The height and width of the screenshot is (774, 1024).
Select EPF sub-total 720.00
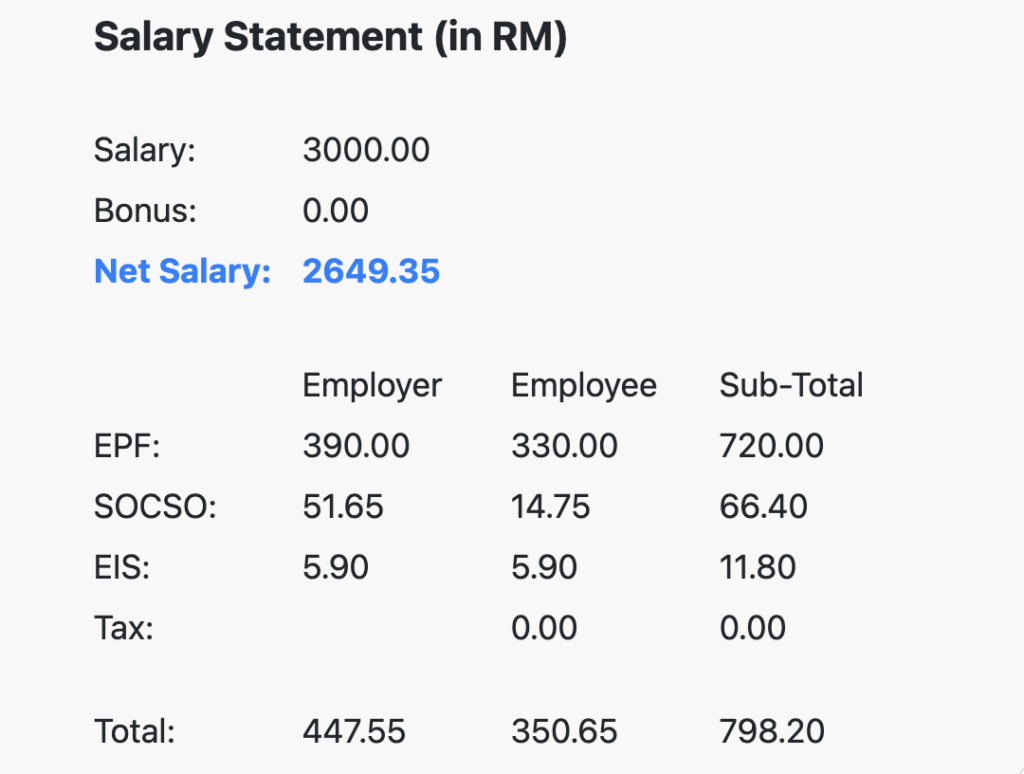pos(772,446)
